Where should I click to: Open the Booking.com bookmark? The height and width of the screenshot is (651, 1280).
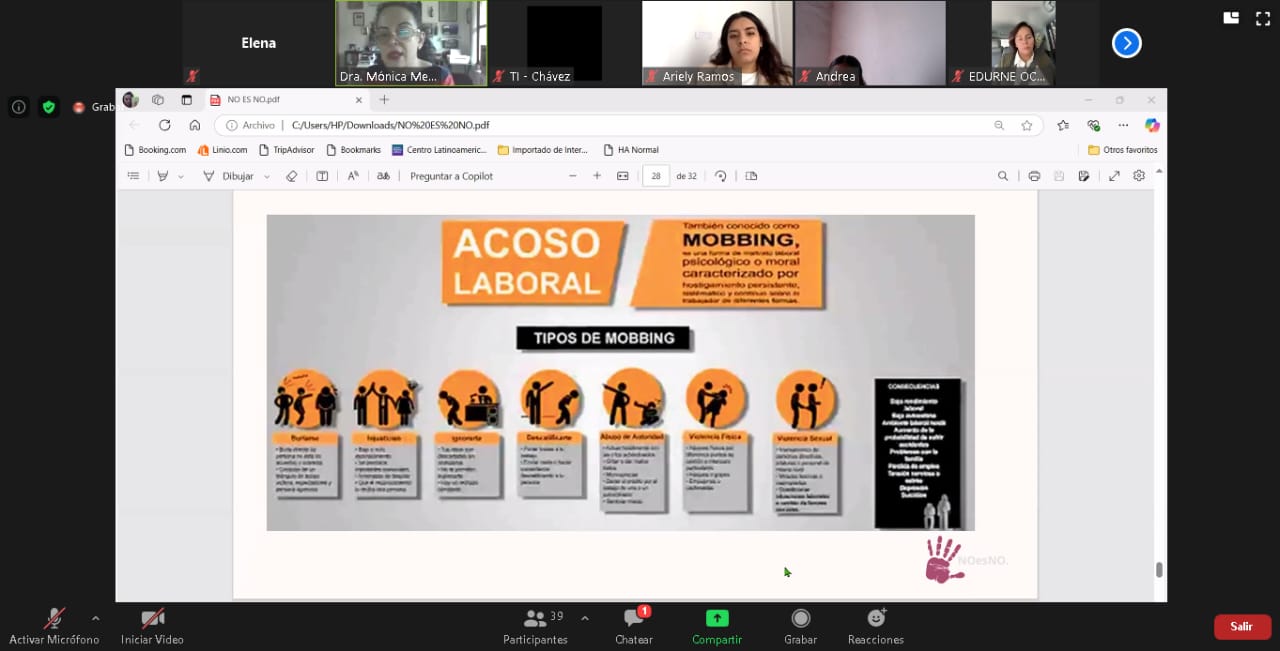155,150
